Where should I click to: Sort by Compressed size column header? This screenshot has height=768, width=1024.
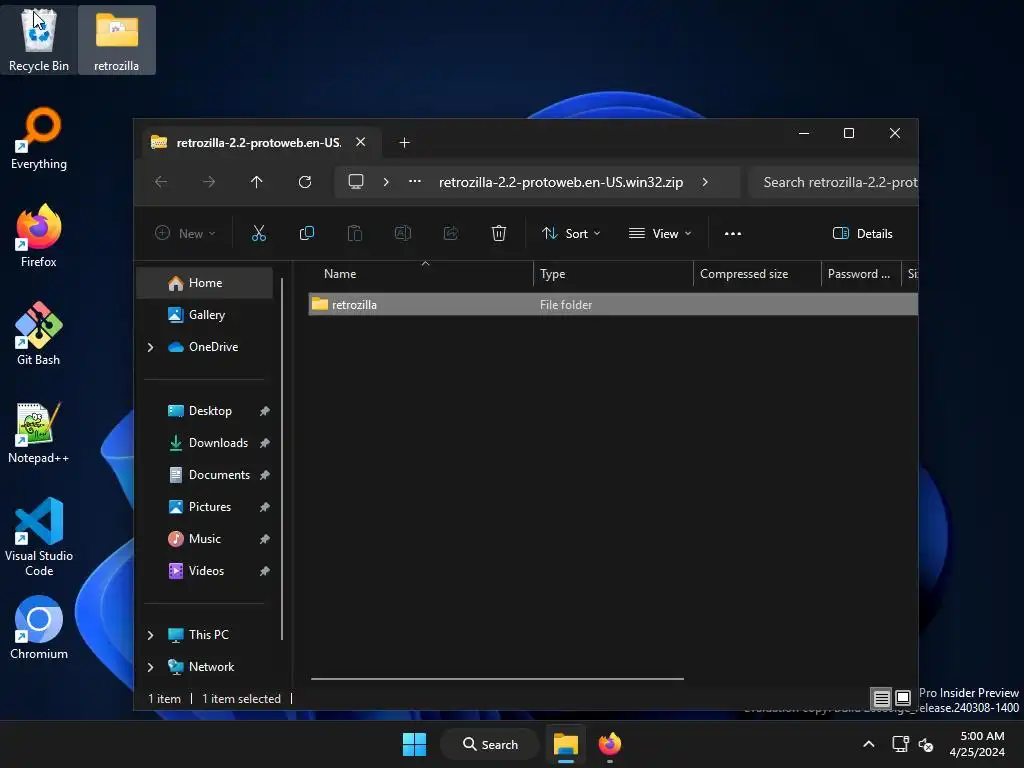pos(756,274)
